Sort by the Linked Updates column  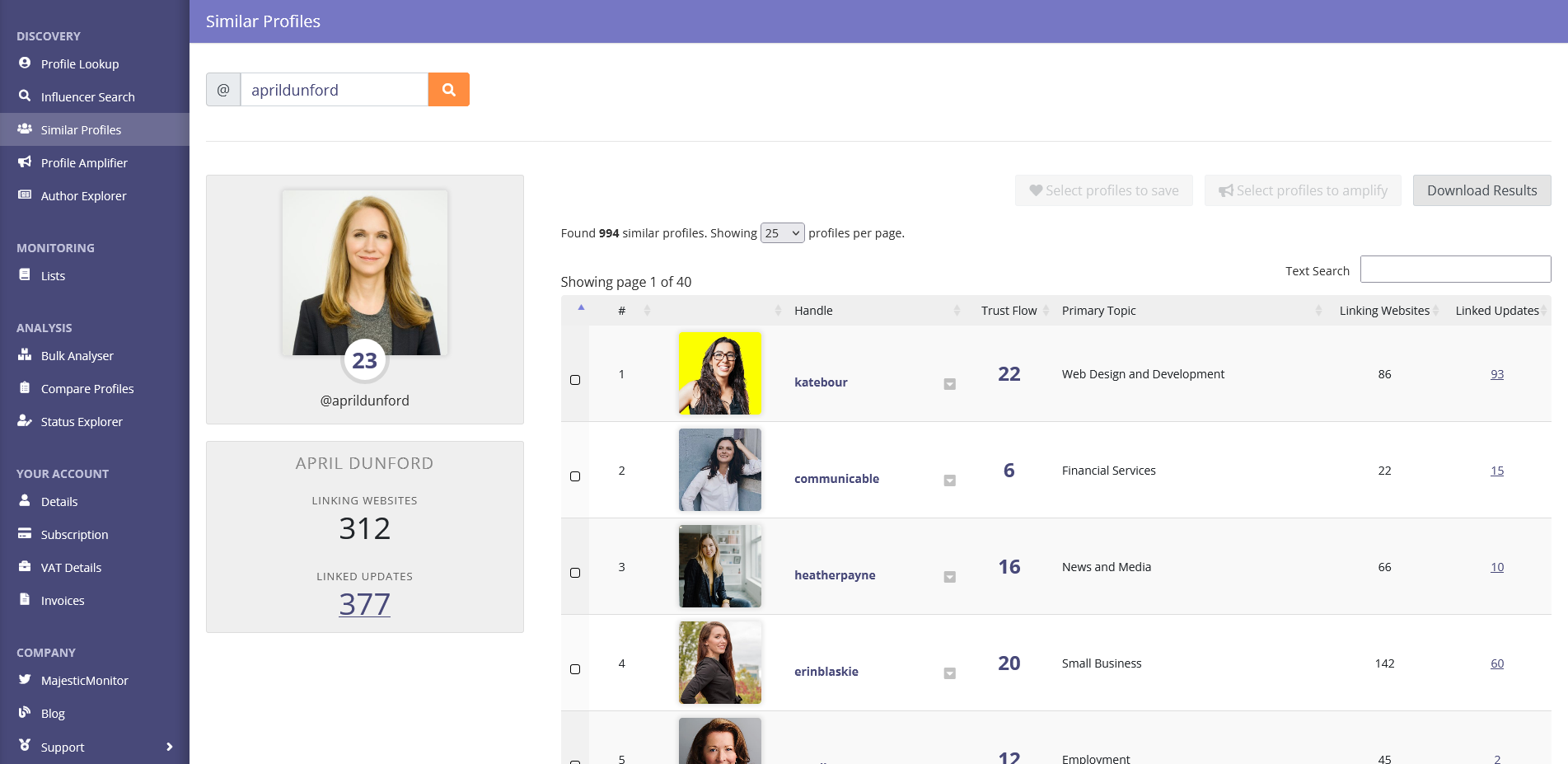[1497, 310]
